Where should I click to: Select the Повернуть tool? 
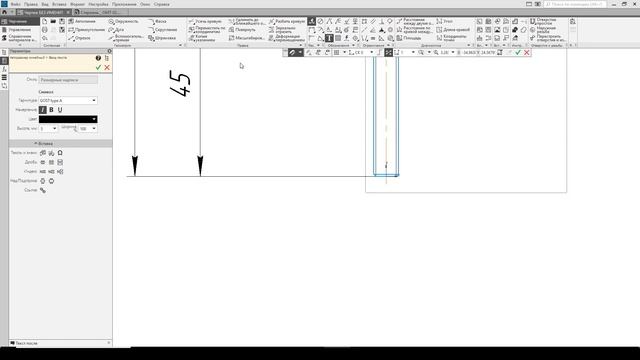coord(242,30)
